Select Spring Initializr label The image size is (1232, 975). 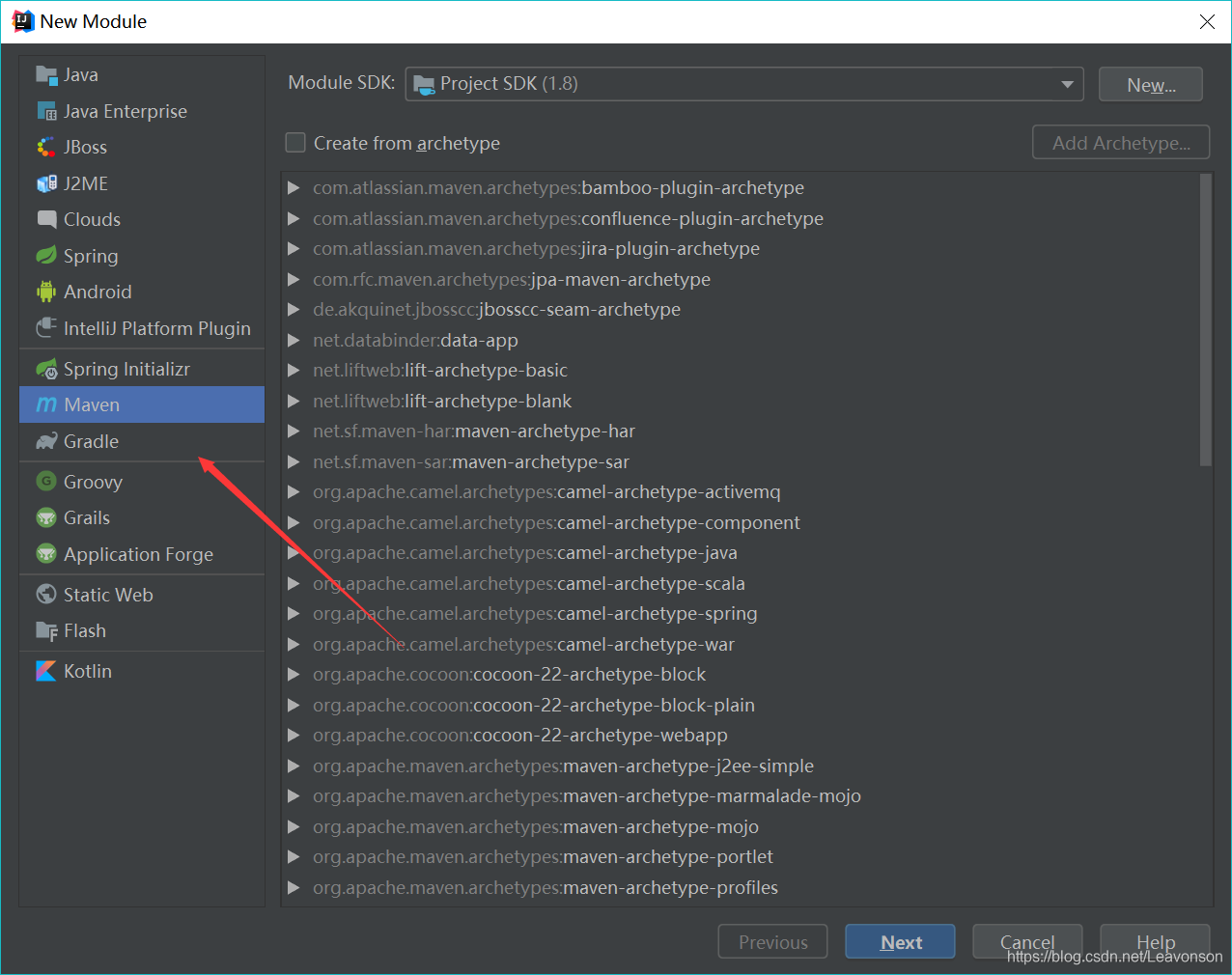coord(126,369)
